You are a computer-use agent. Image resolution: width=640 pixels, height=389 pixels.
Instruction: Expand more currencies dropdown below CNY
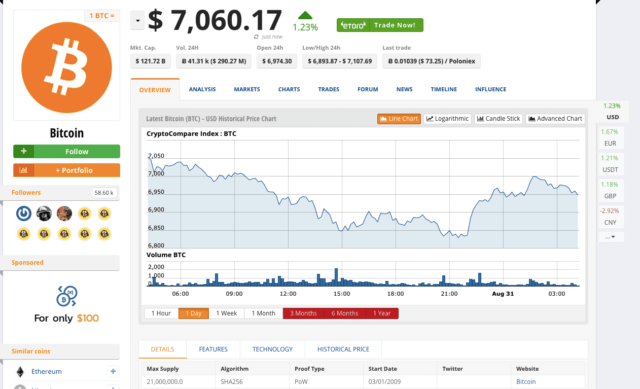[x=611, y=237]
